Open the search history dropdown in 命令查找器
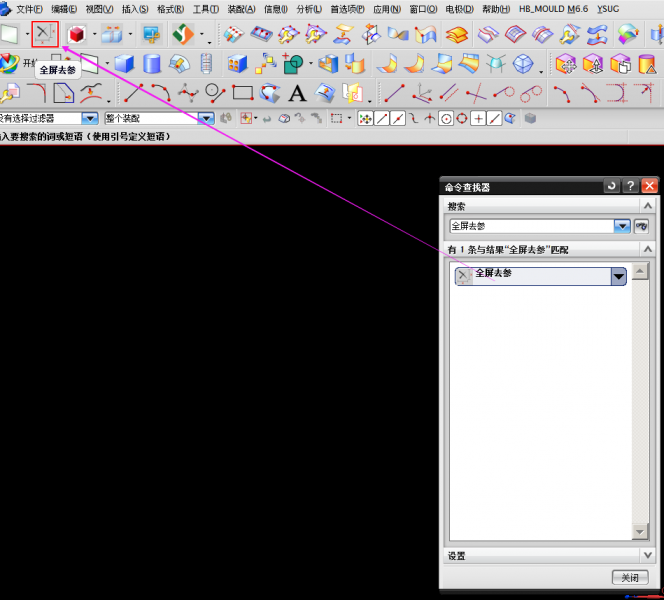 (x=622, y=226)
